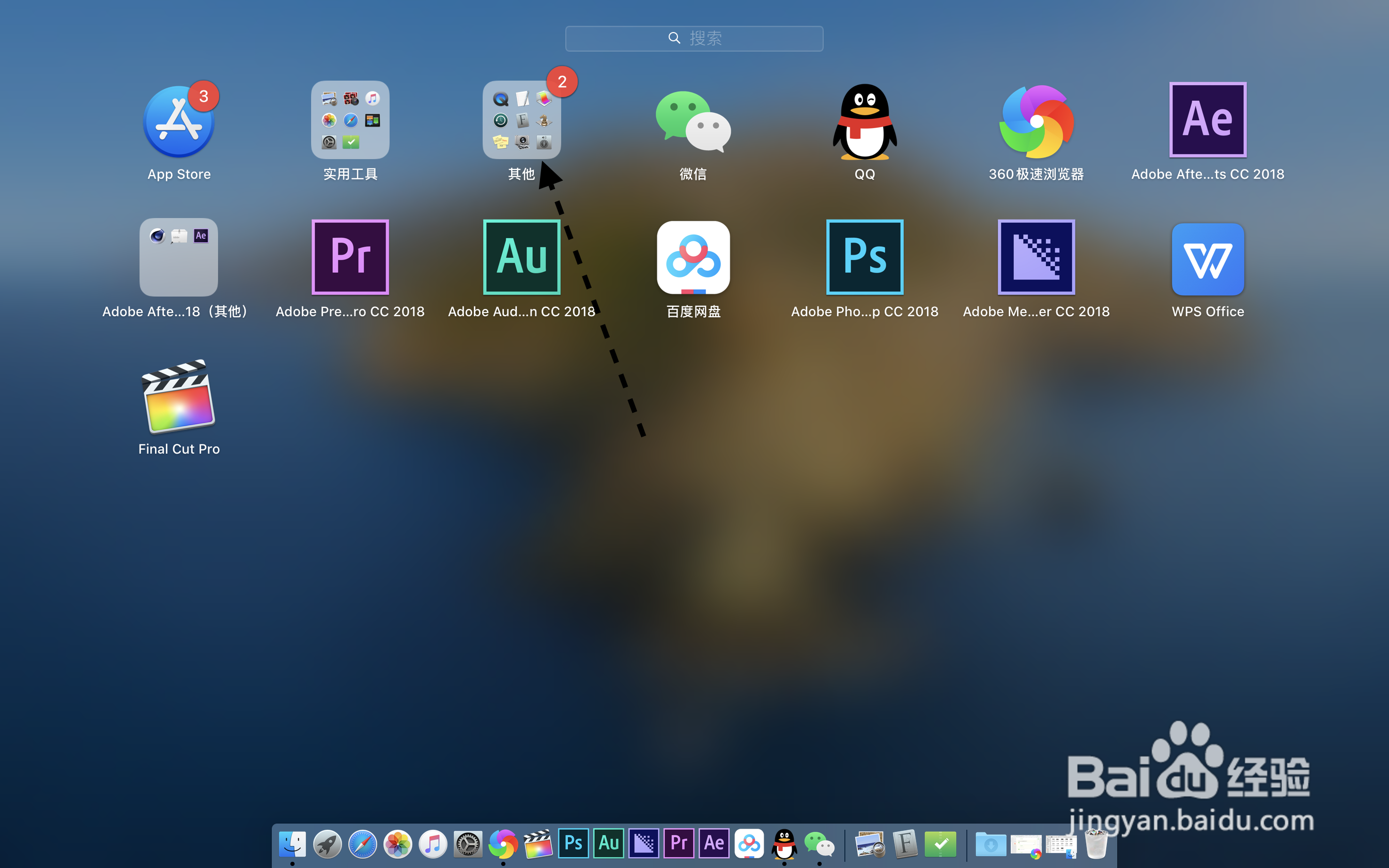Screen dimensions: 1389x868
Task: Click the "WPS Office" label
Action: point(1208,312)
